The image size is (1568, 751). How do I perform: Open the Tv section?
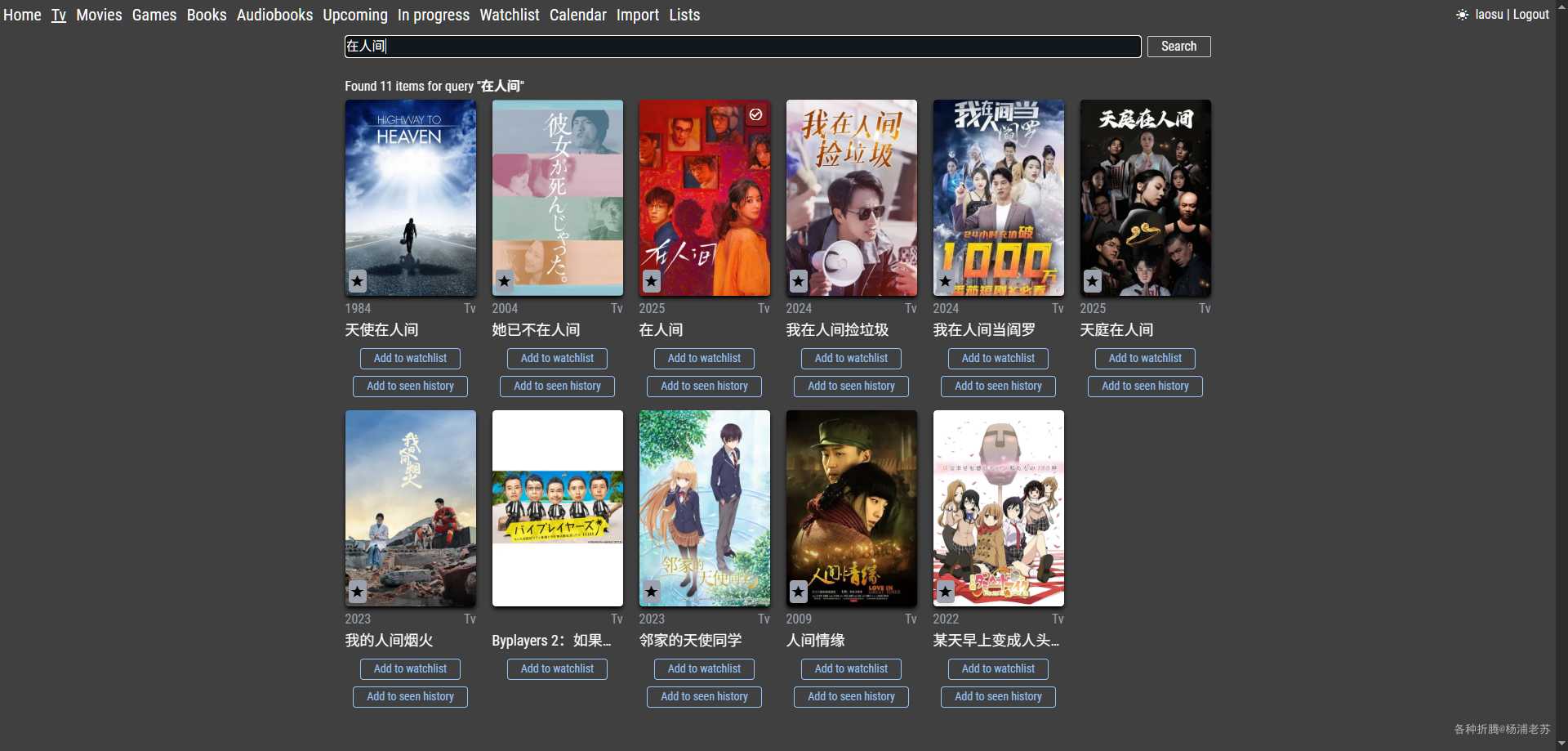(59, 15)
